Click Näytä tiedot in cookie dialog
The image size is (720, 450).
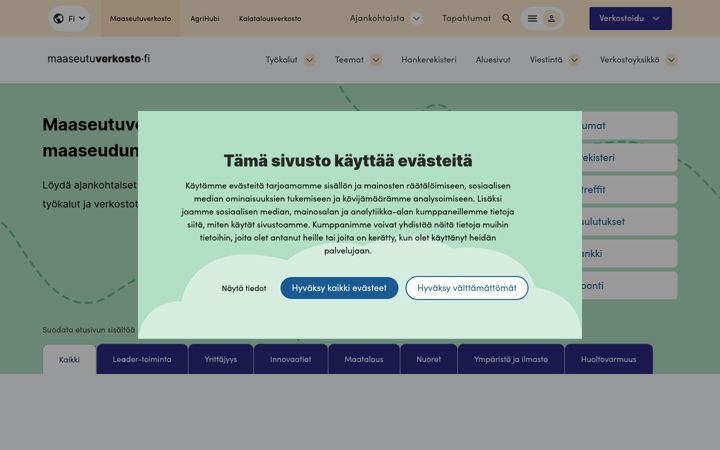(x=244, y=288)
